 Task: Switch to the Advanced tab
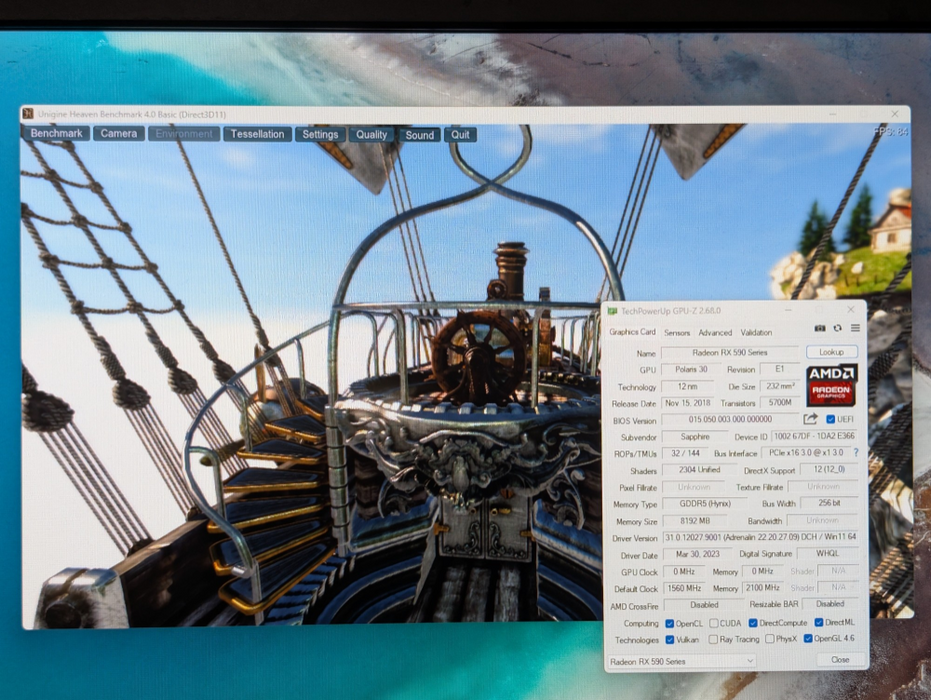pyautogui.click(x=715, y=333)
